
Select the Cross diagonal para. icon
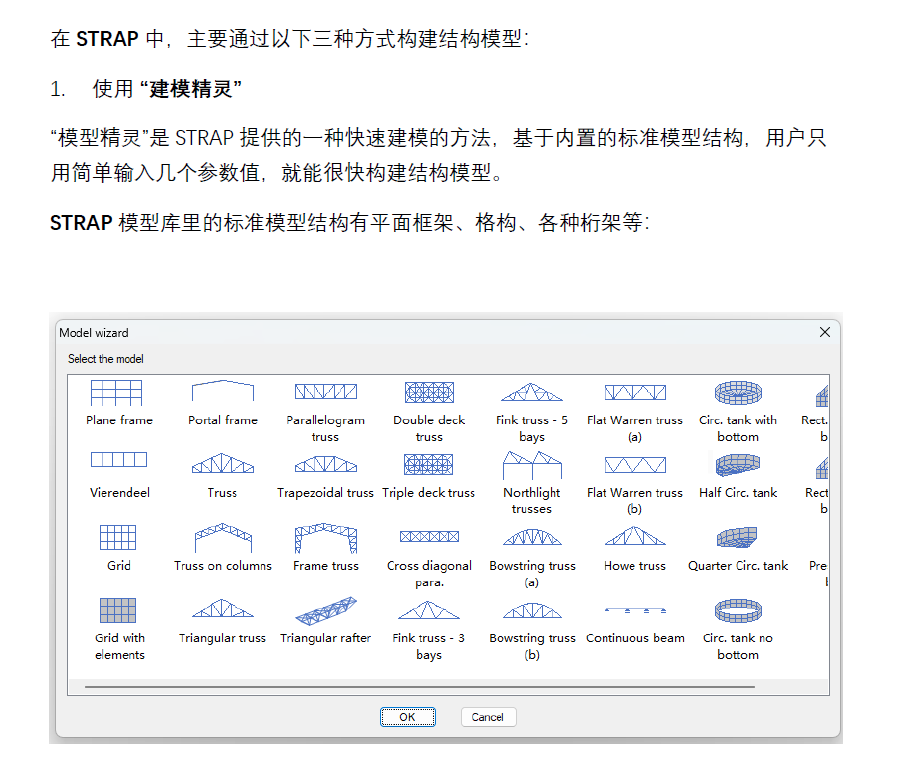point(429,536)
